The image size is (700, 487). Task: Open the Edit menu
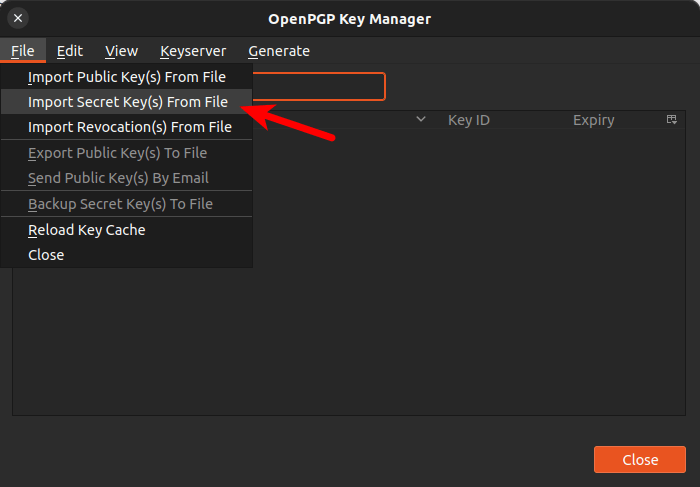click(70, 51)
